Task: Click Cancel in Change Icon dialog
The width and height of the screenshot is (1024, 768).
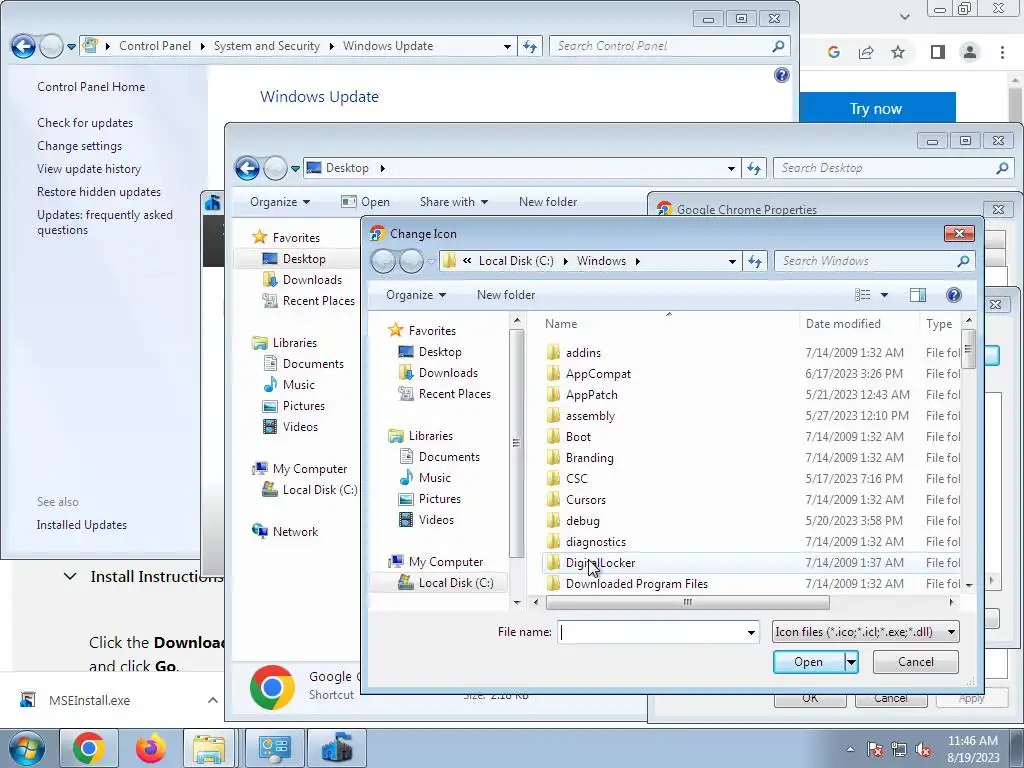Action: click(916, 662)
